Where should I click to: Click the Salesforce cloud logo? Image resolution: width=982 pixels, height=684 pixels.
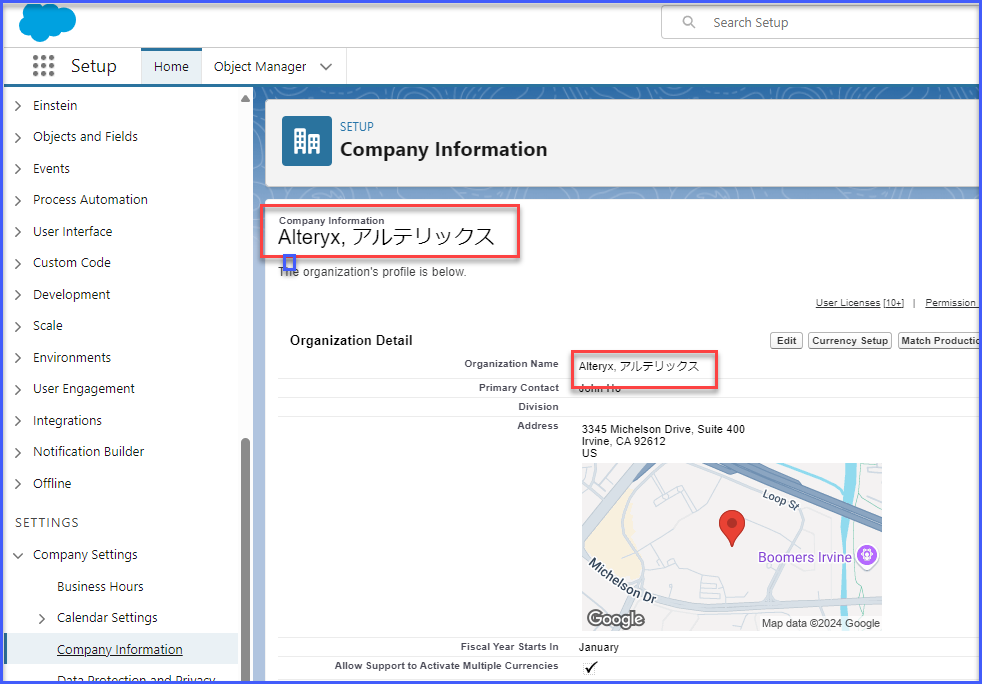click(48, 23)
